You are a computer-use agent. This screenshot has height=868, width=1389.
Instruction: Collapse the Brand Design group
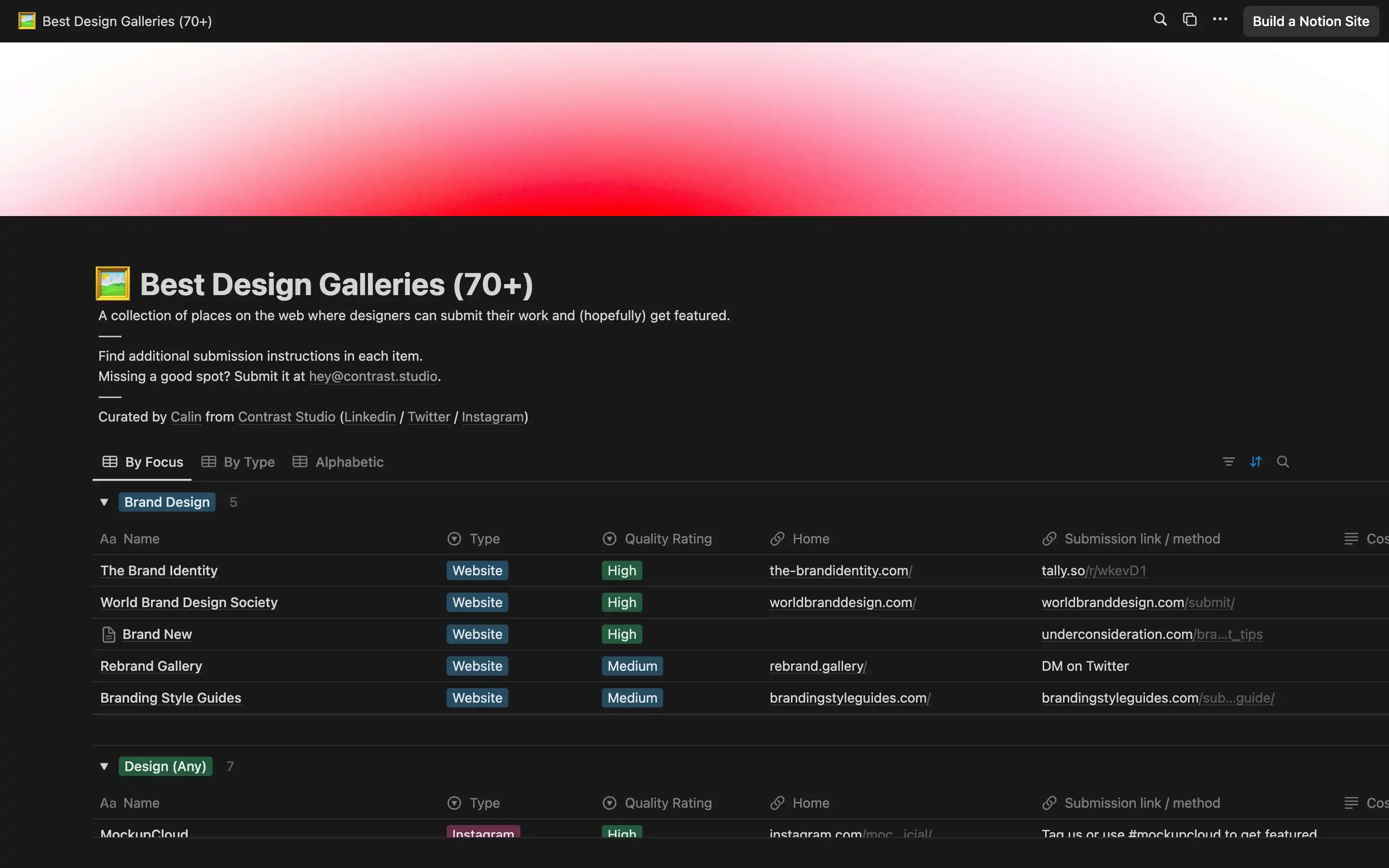point(104,502)
